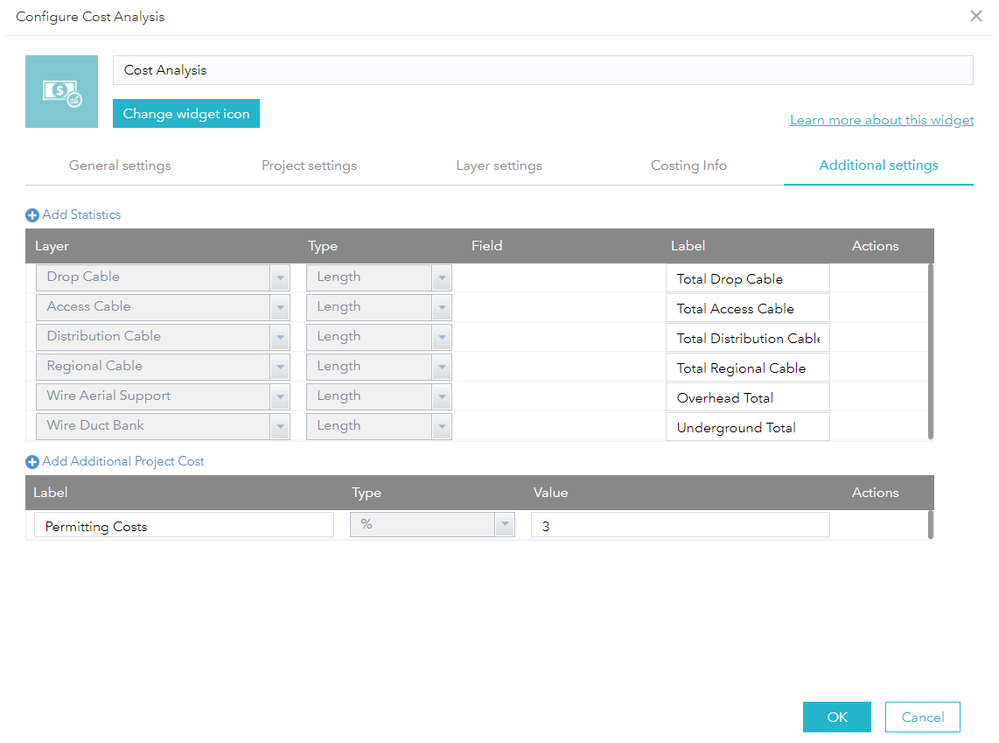Screen dimensions: 999x743
Task: Switch to the Costing Info tab
Action: pyautogui.click(x=688, y=165)
